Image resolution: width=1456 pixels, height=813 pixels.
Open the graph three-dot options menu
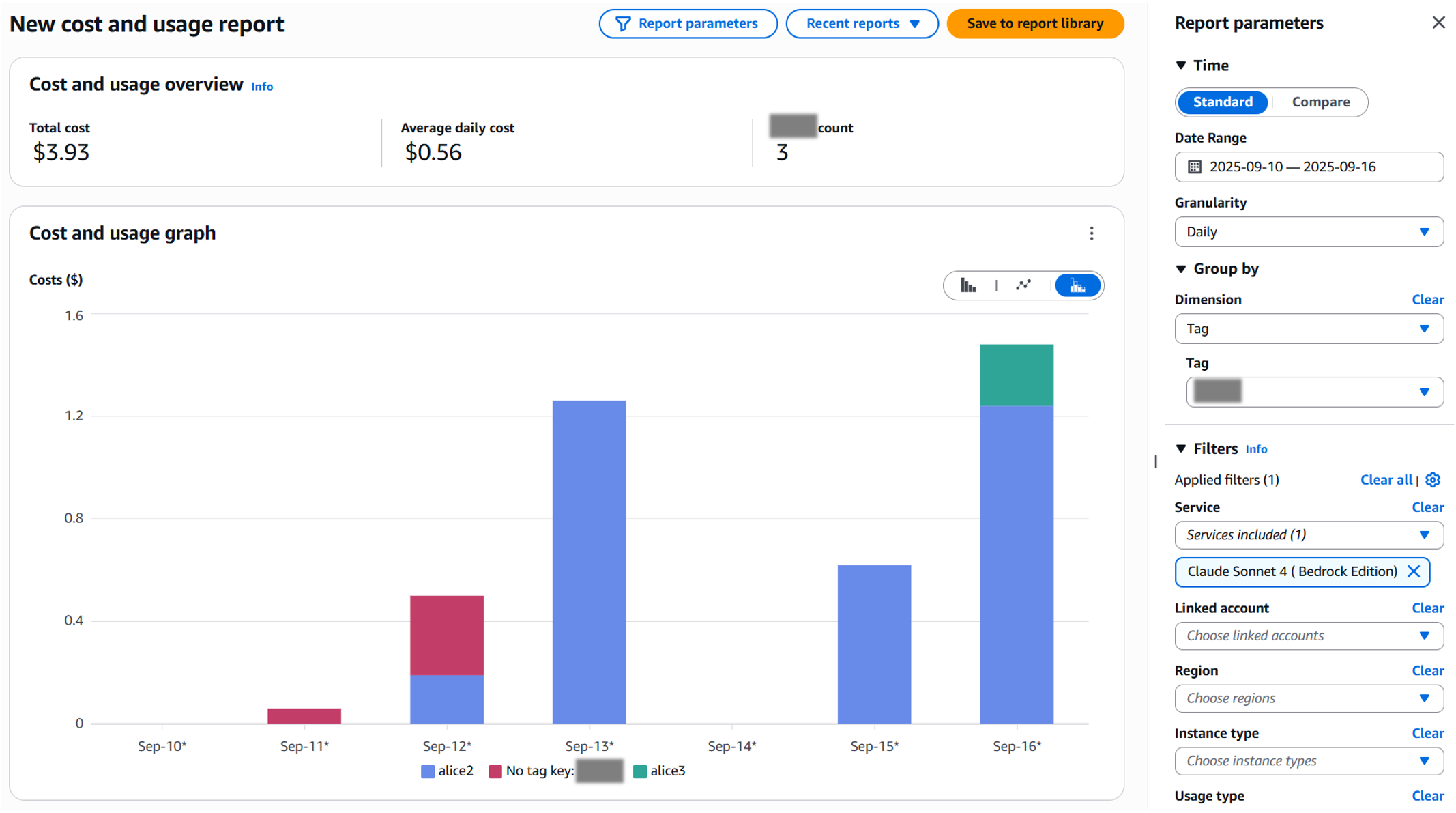pyautogui.click(x=1092, y=233)
